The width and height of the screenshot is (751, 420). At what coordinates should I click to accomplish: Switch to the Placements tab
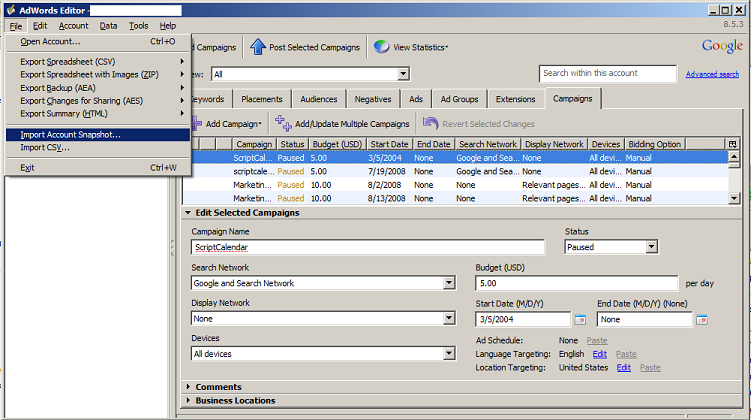pos(262,99)
